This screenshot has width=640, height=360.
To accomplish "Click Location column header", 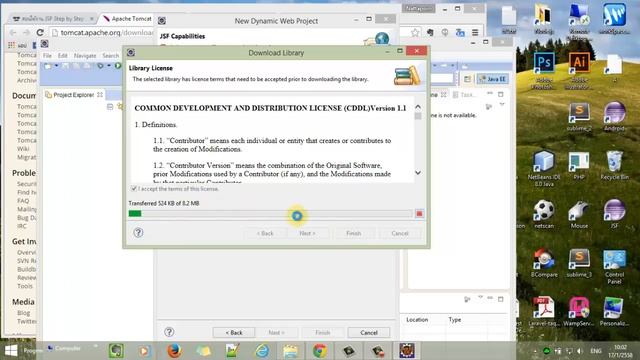I will point(417,320).
